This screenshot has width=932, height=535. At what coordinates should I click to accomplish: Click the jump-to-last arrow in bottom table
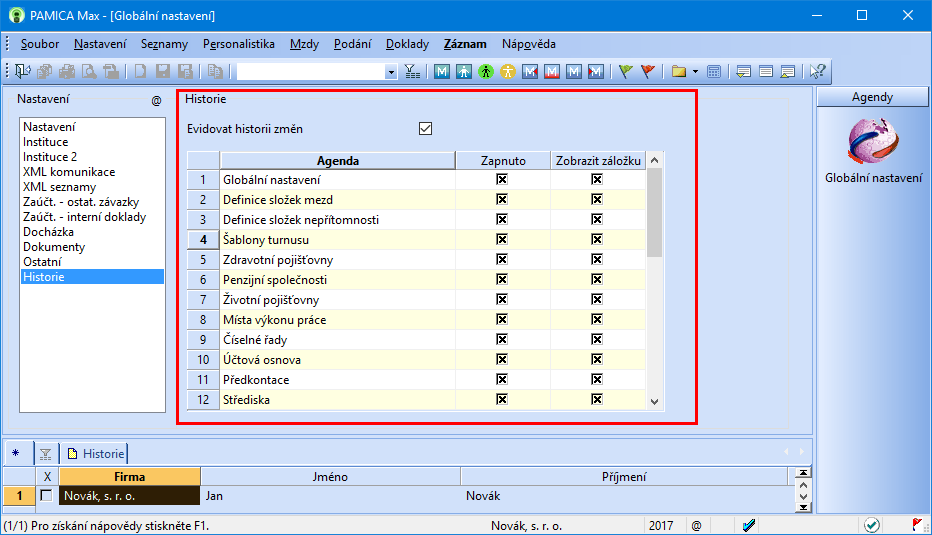(804, 507)
